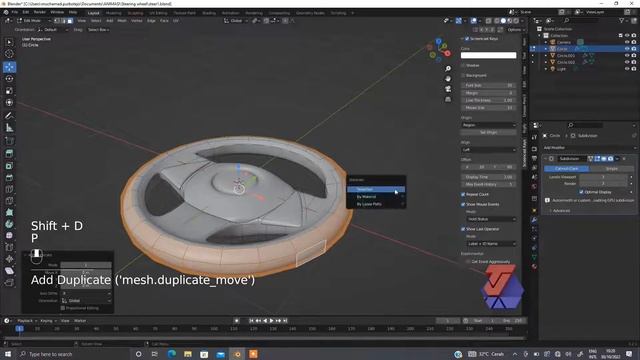Select the Select Box tool icon

(x=9, y=42)
